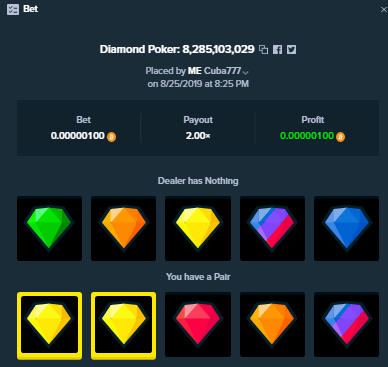Viewport: 388px width, 367px height.
Task: Copy the bet ID link icon
Action: click(264, 50)
